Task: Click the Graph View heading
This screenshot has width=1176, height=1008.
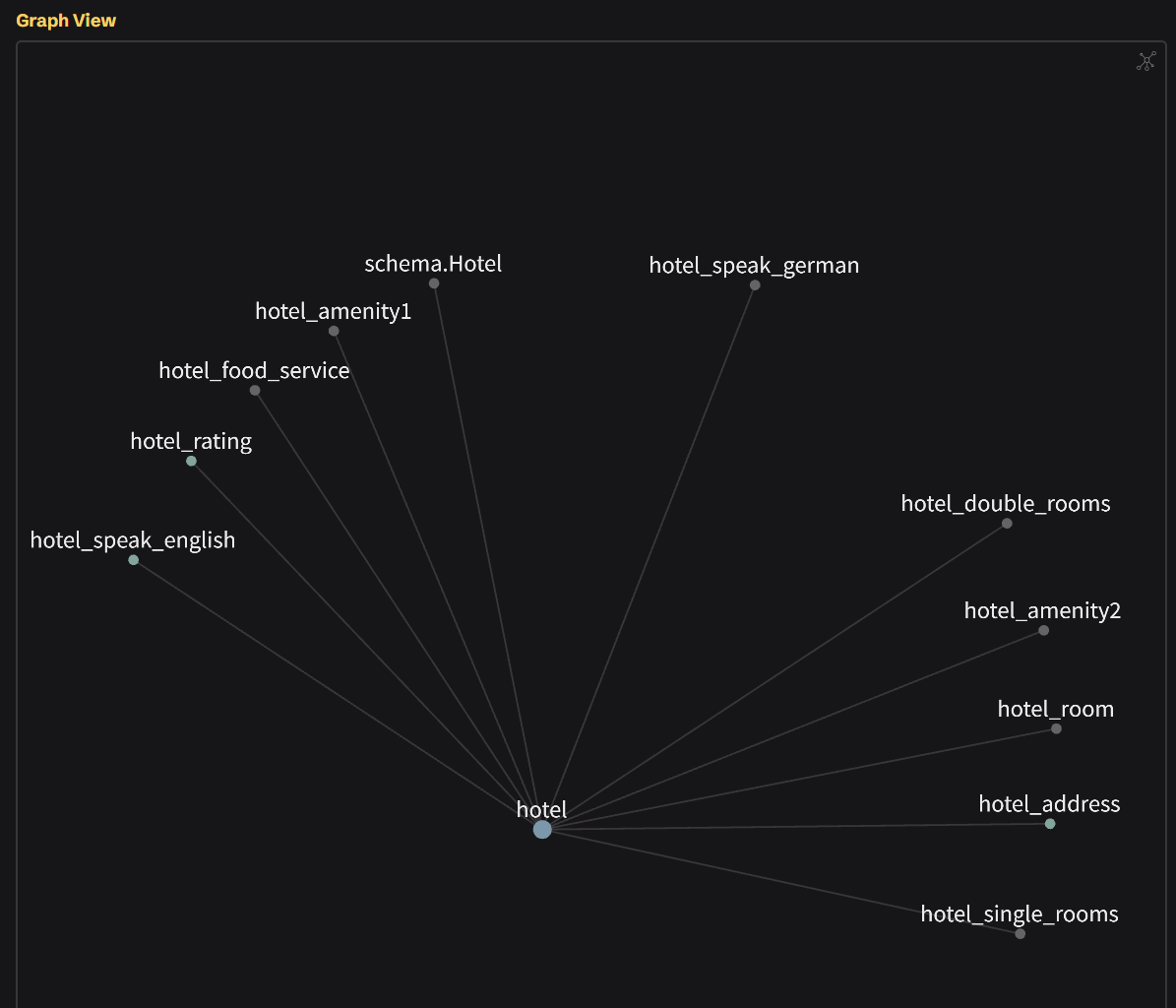Action: [66, 21]
